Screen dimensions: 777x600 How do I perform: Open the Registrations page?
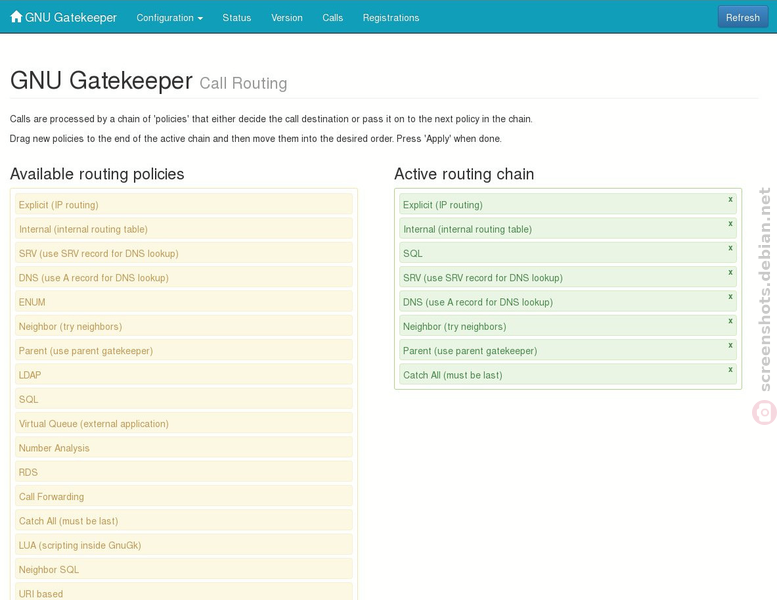point(390,18)
